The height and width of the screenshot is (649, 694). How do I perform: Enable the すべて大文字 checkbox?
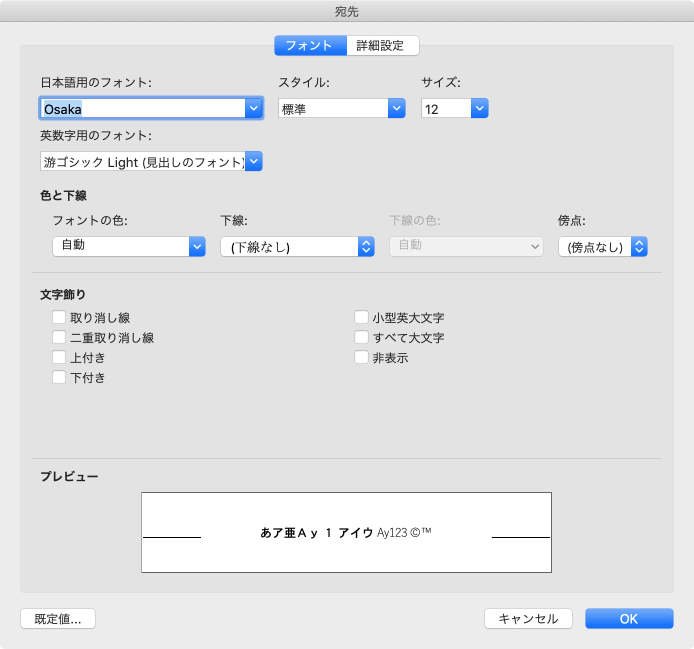click(361, 338)
